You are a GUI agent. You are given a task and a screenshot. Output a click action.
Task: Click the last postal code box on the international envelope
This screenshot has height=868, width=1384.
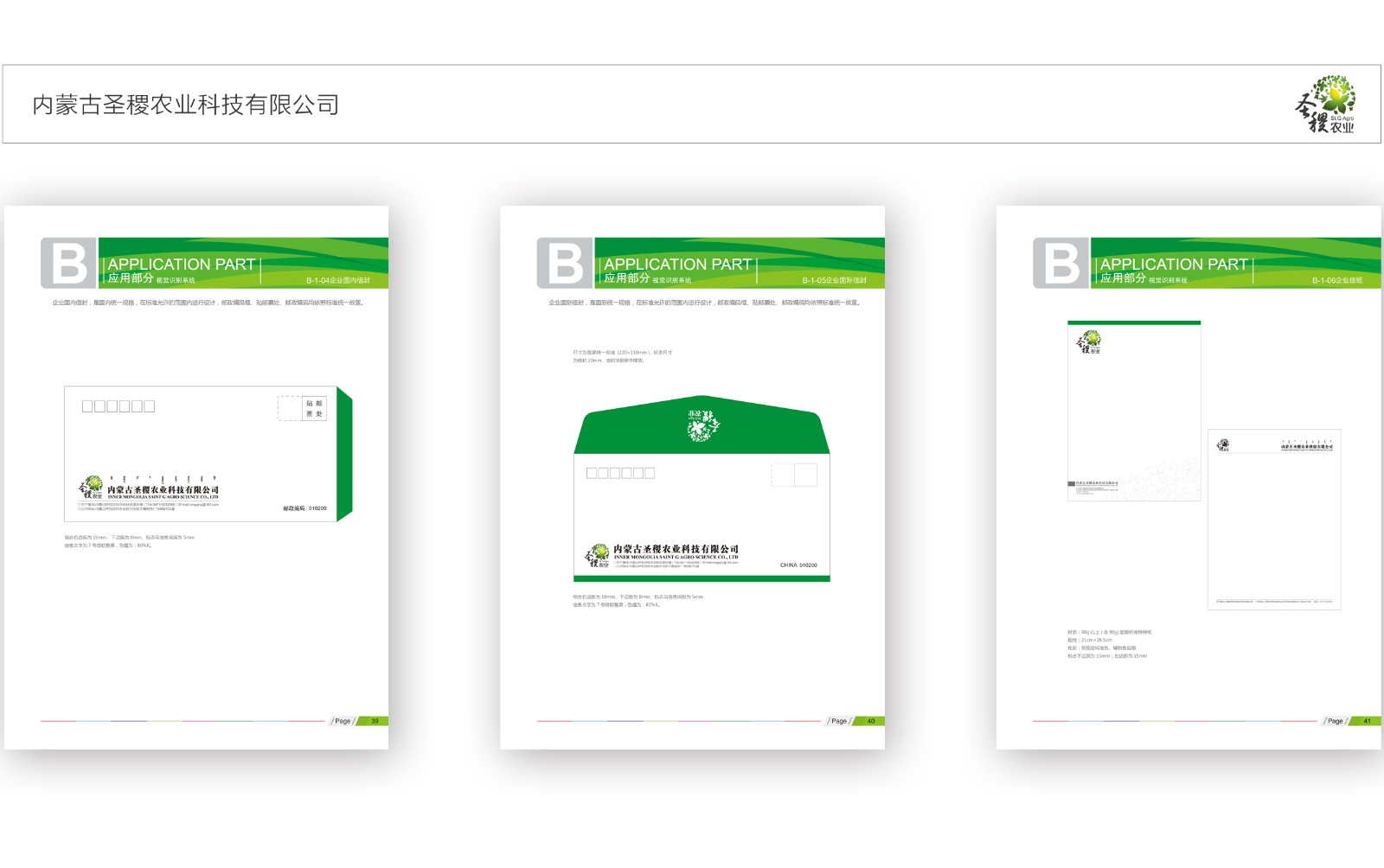coord(650,473)
